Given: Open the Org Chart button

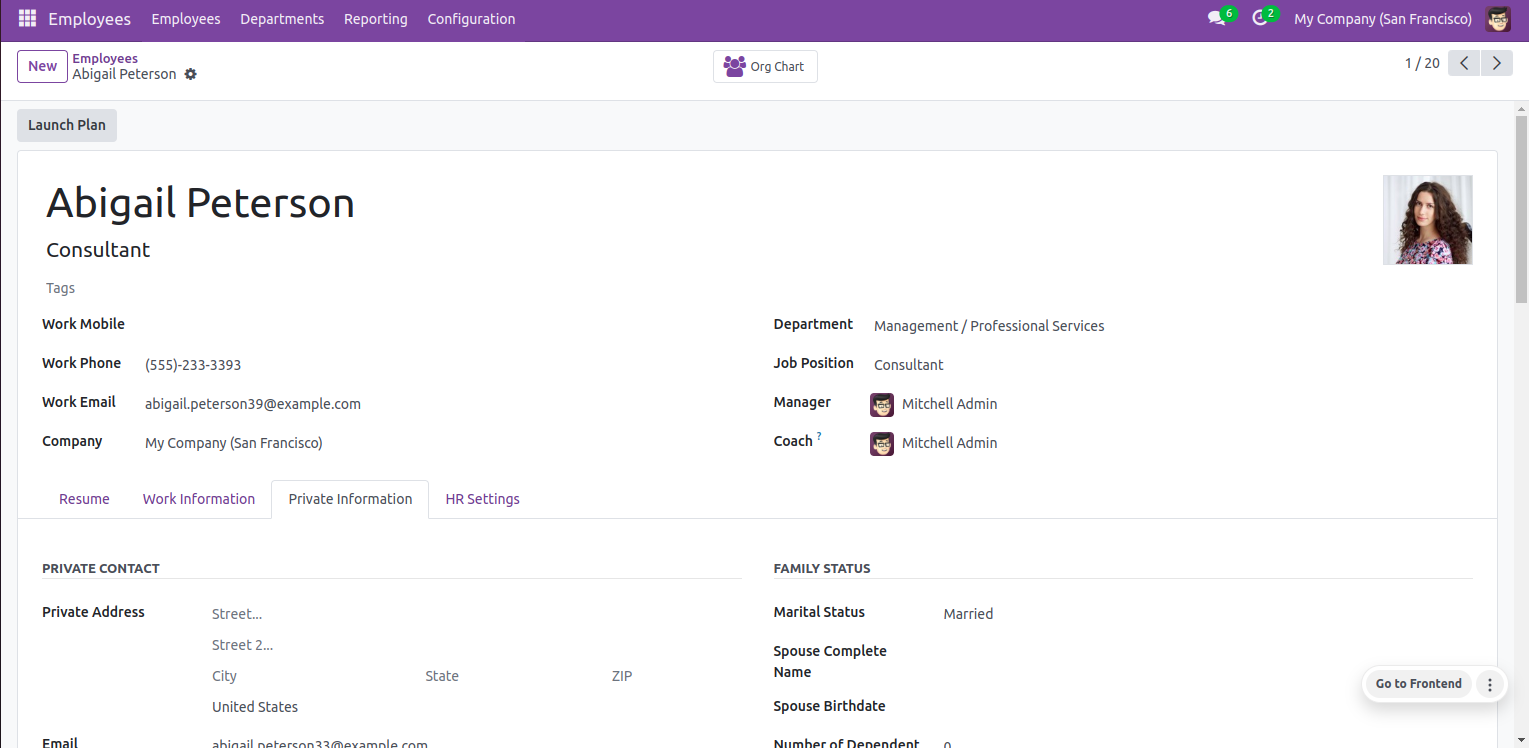Looking at the screenshot, I should point(765,66).
